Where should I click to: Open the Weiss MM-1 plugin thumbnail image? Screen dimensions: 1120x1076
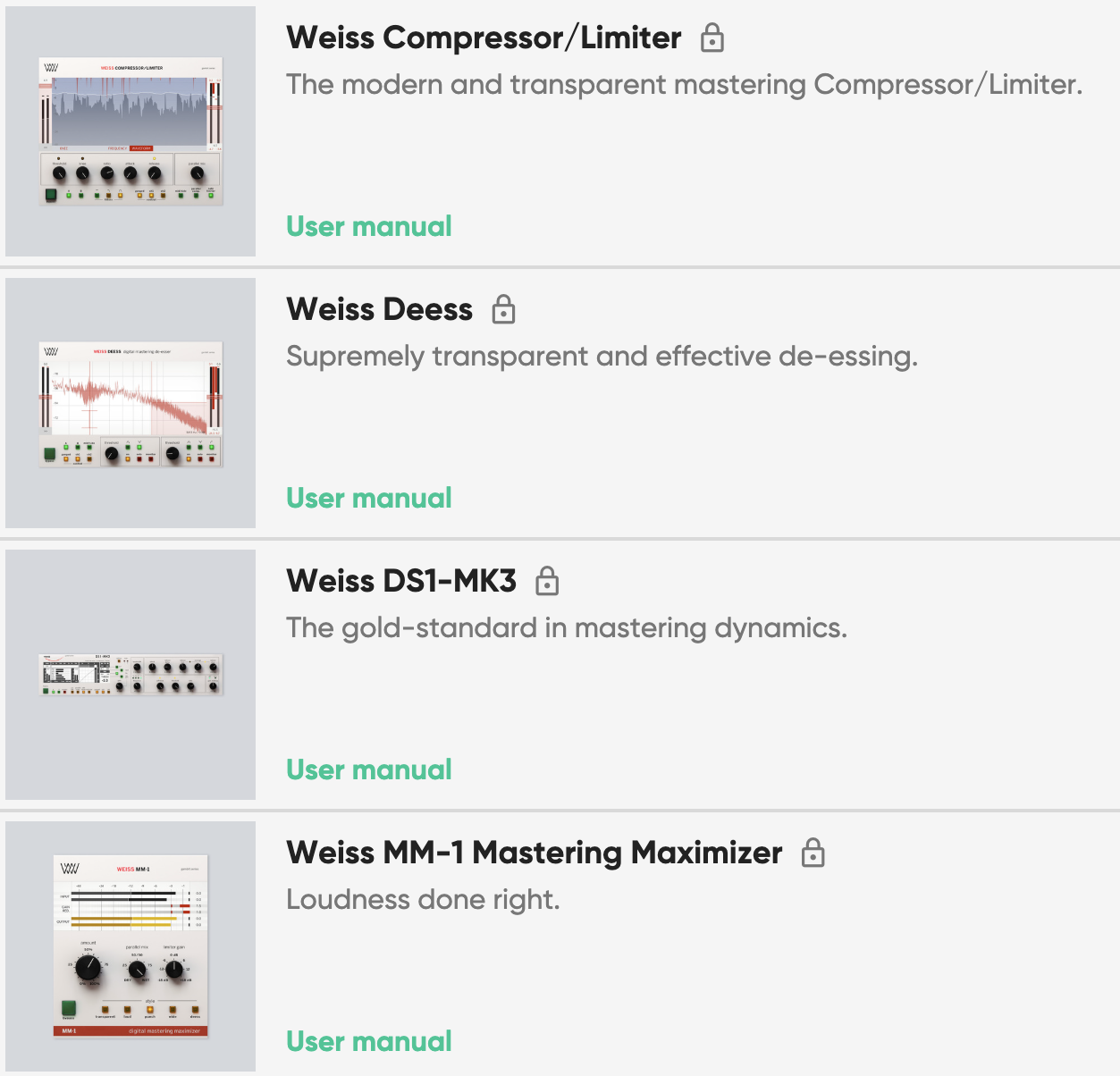pyautogui.click(x=131, y=946)
